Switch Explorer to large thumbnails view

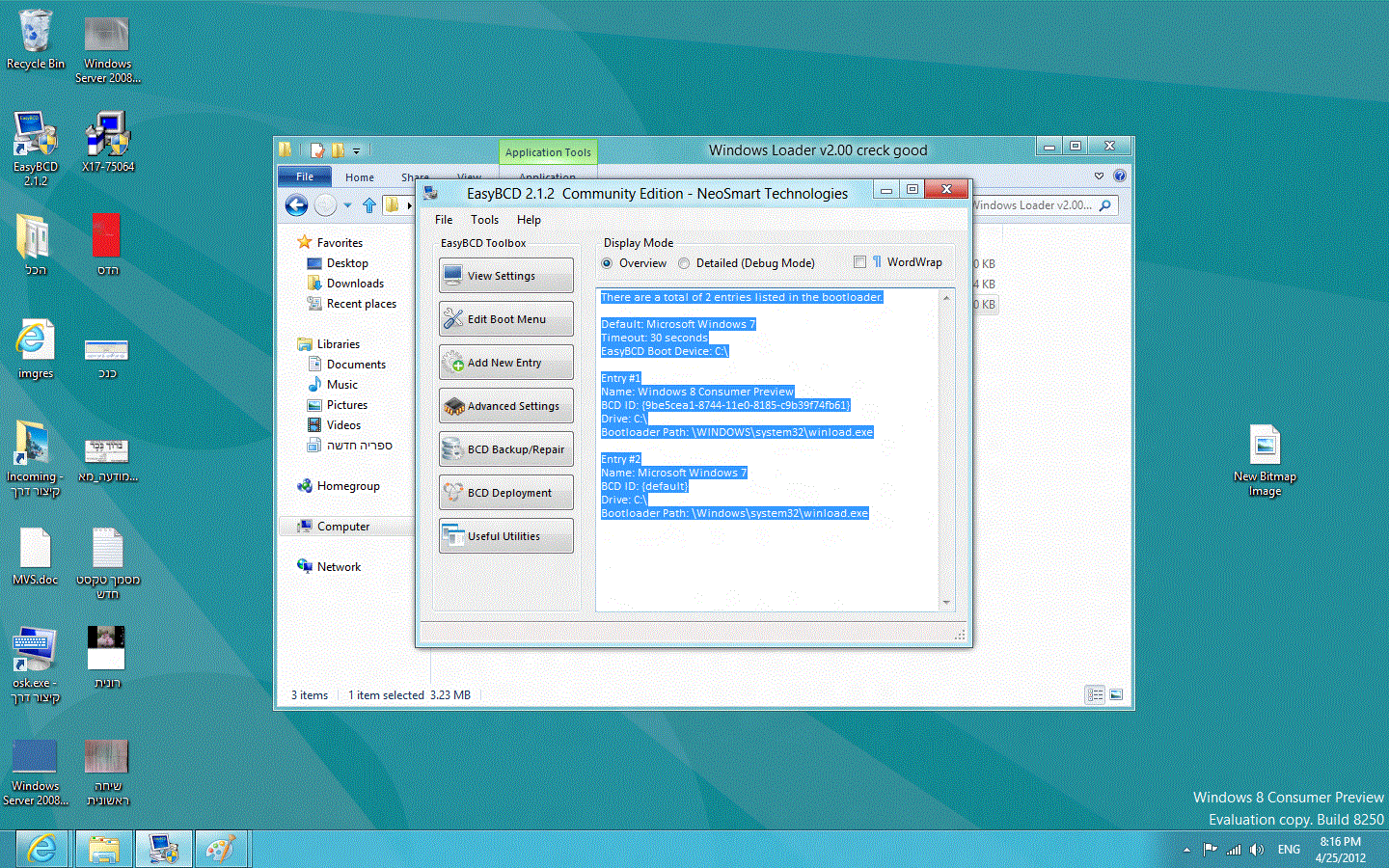[x=1116, y=694]
